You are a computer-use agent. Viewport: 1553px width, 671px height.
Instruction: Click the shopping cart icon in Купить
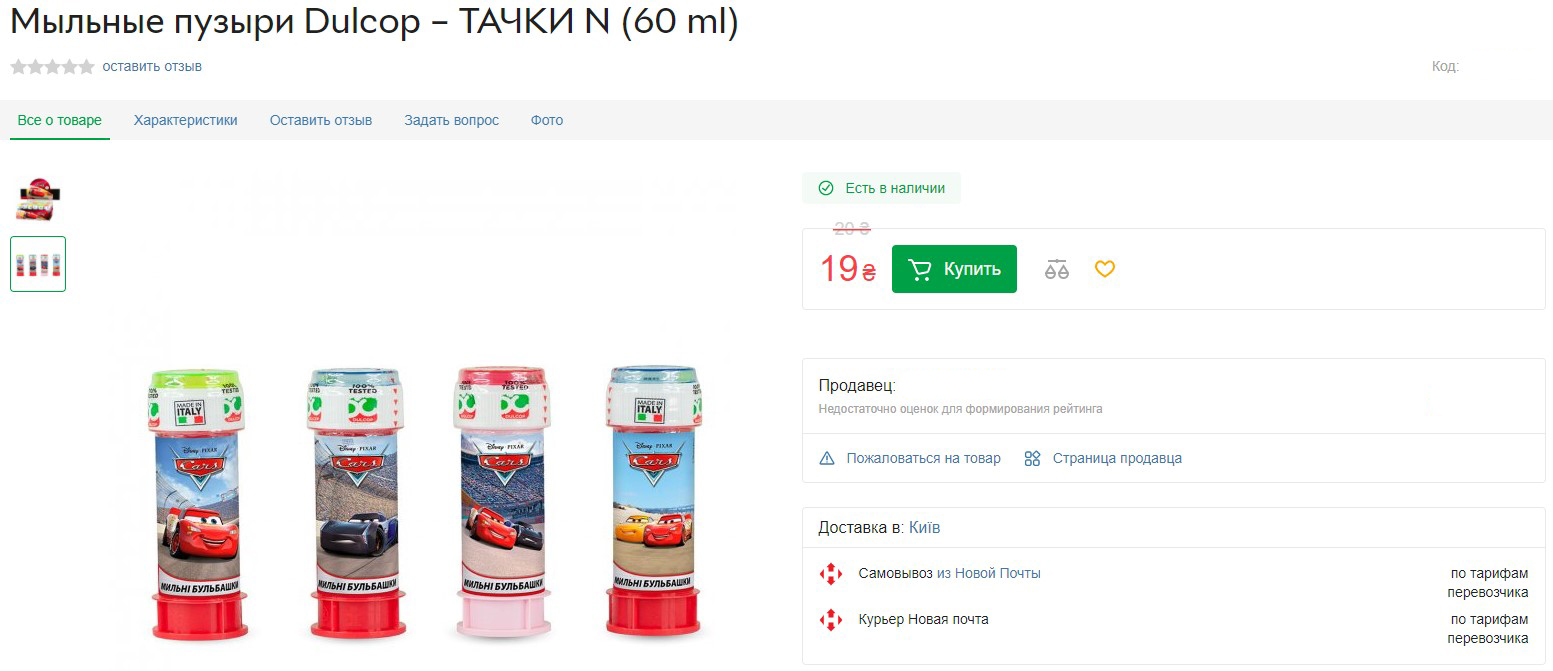point(920,269)
